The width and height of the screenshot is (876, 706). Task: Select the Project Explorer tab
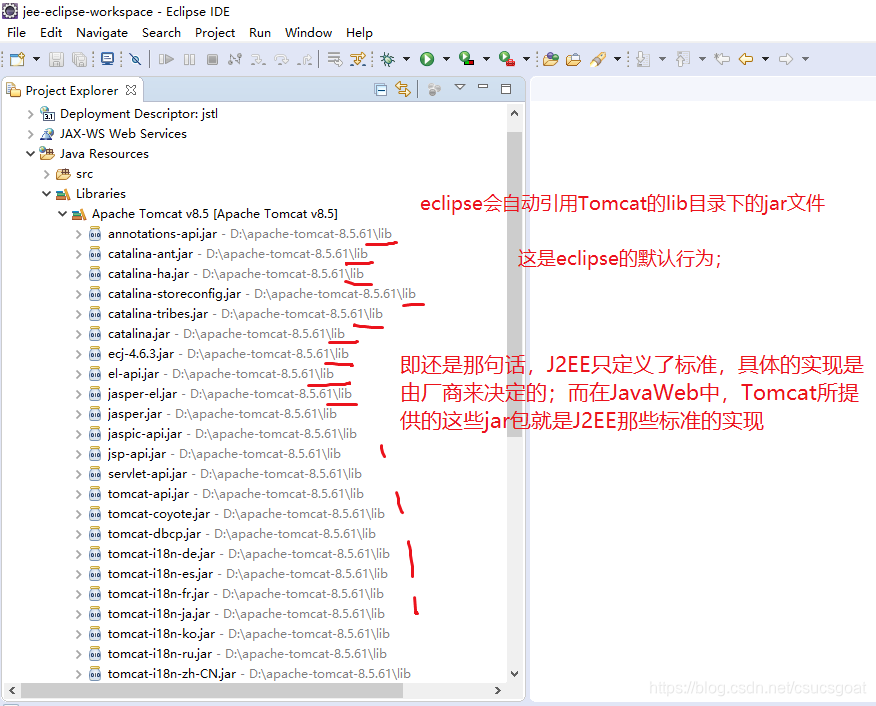coord(72,90)
